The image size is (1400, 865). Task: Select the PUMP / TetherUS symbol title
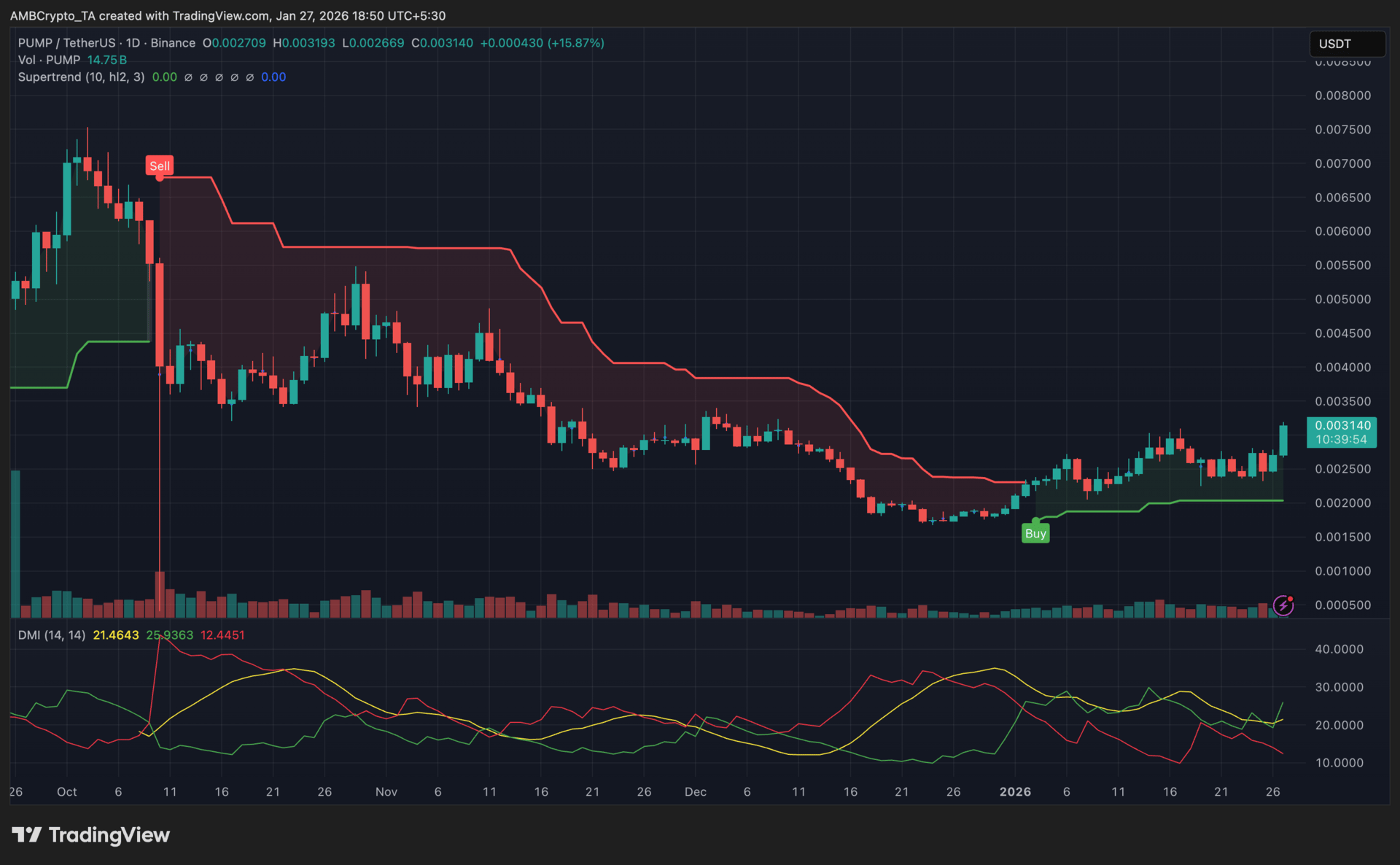[66, 43]
